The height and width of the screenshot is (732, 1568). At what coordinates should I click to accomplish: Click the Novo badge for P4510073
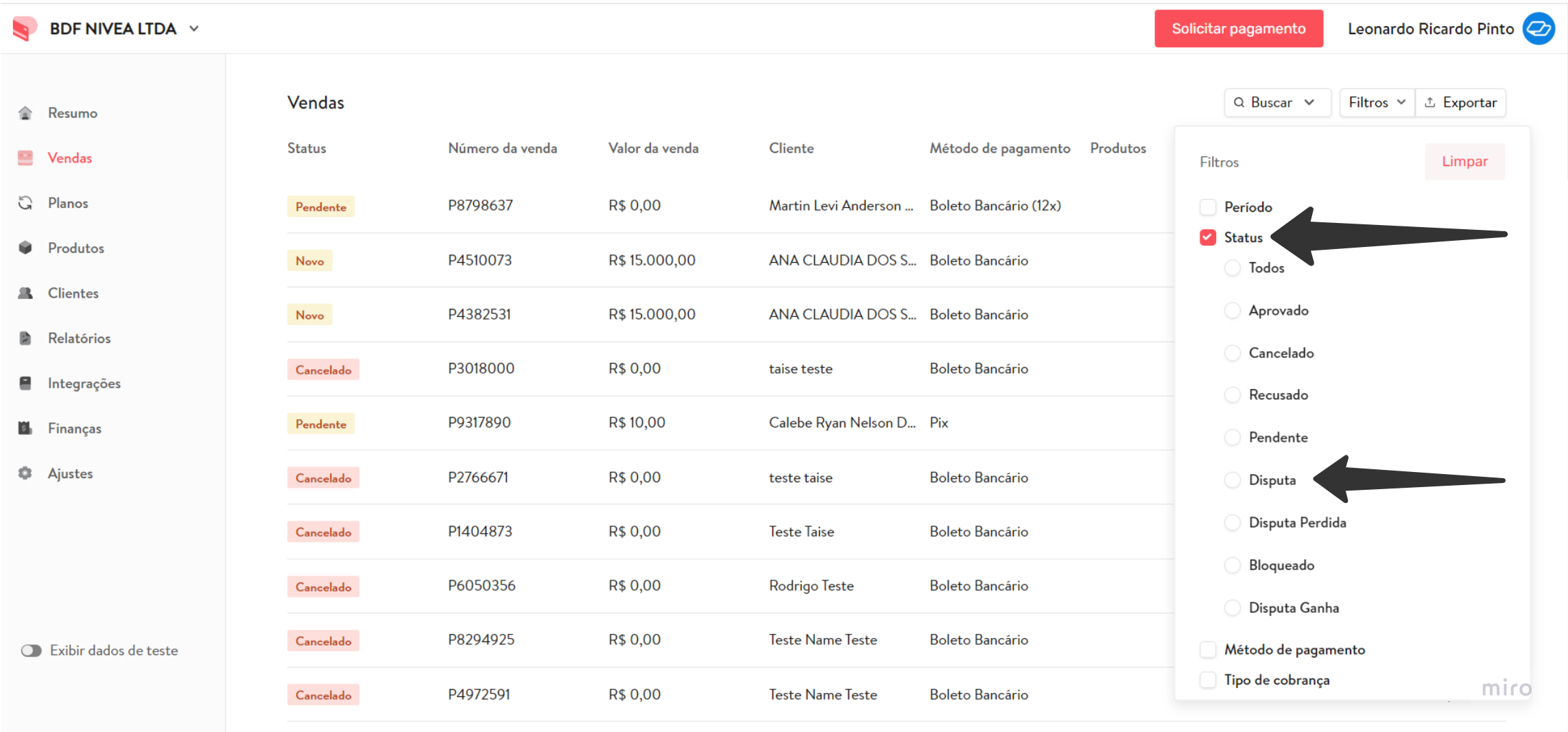[x=309, y=261]
